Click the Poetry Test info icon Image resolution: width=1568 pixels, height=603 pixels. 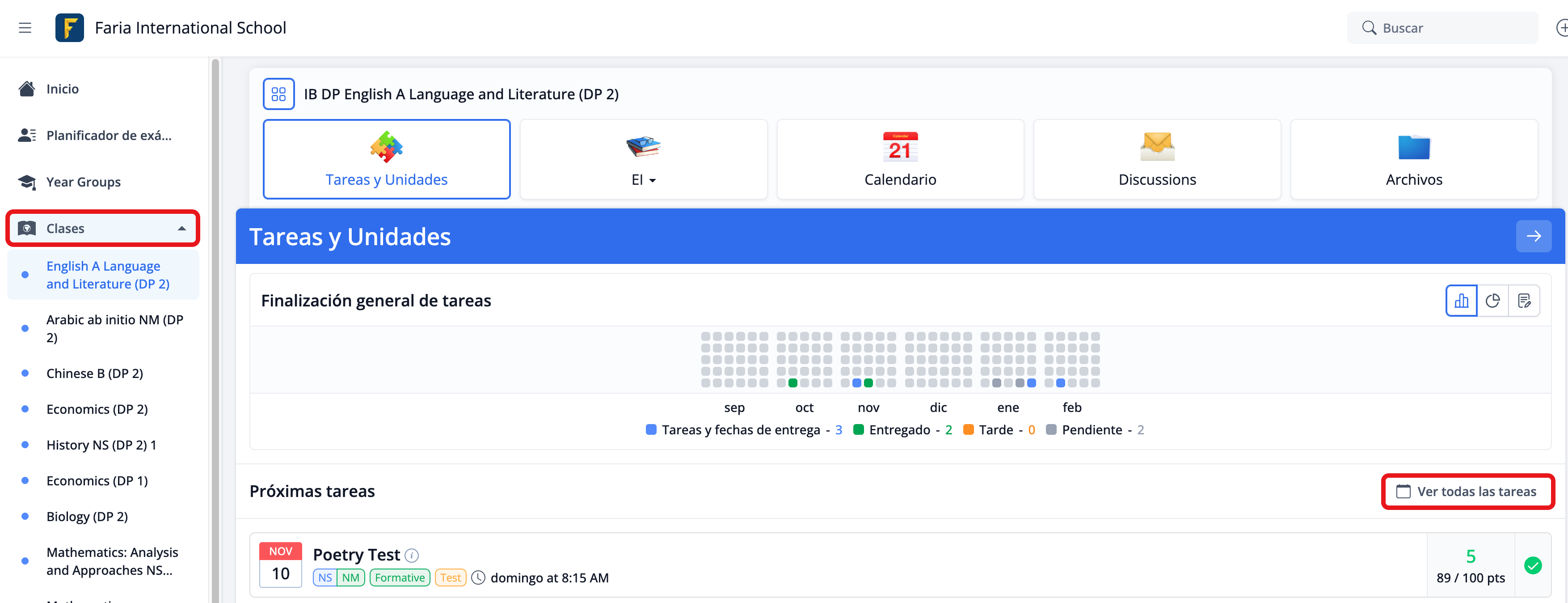point(412,556)
